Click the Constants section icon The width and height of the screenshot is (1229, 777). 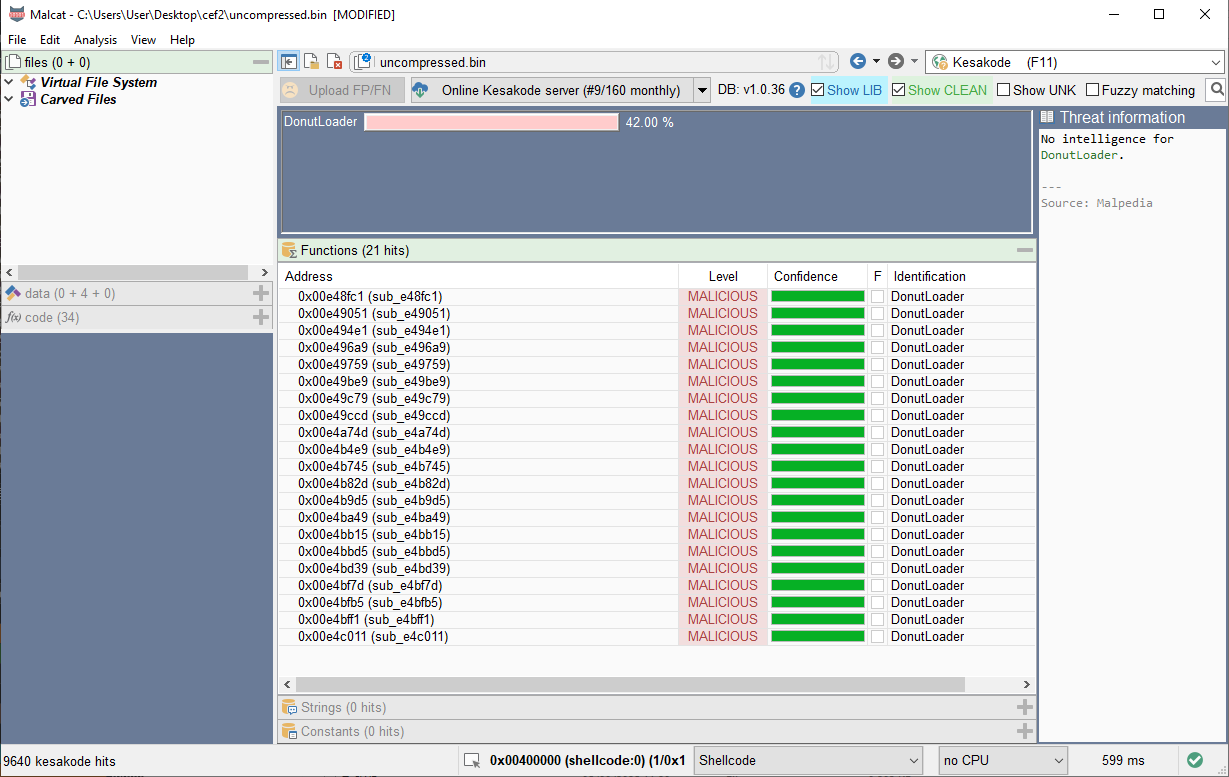coord(289,731)
